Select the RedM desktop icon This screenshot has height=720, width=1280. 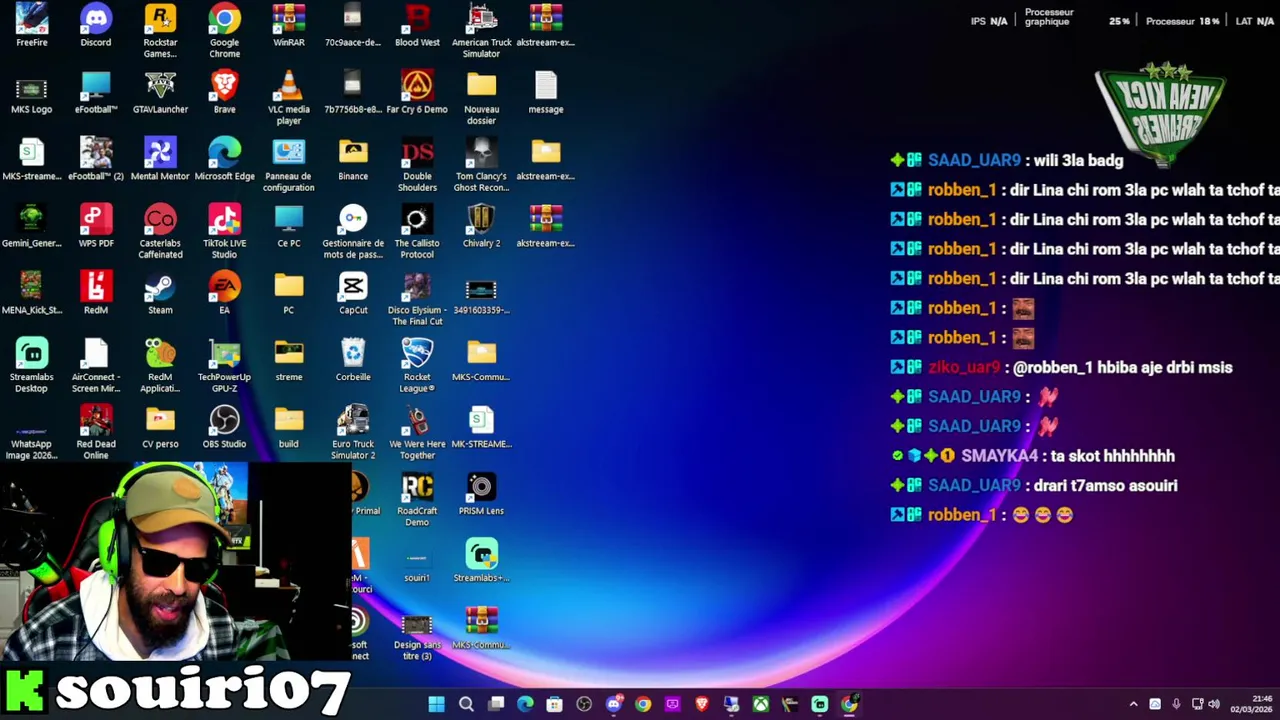(x=96, y=294)
